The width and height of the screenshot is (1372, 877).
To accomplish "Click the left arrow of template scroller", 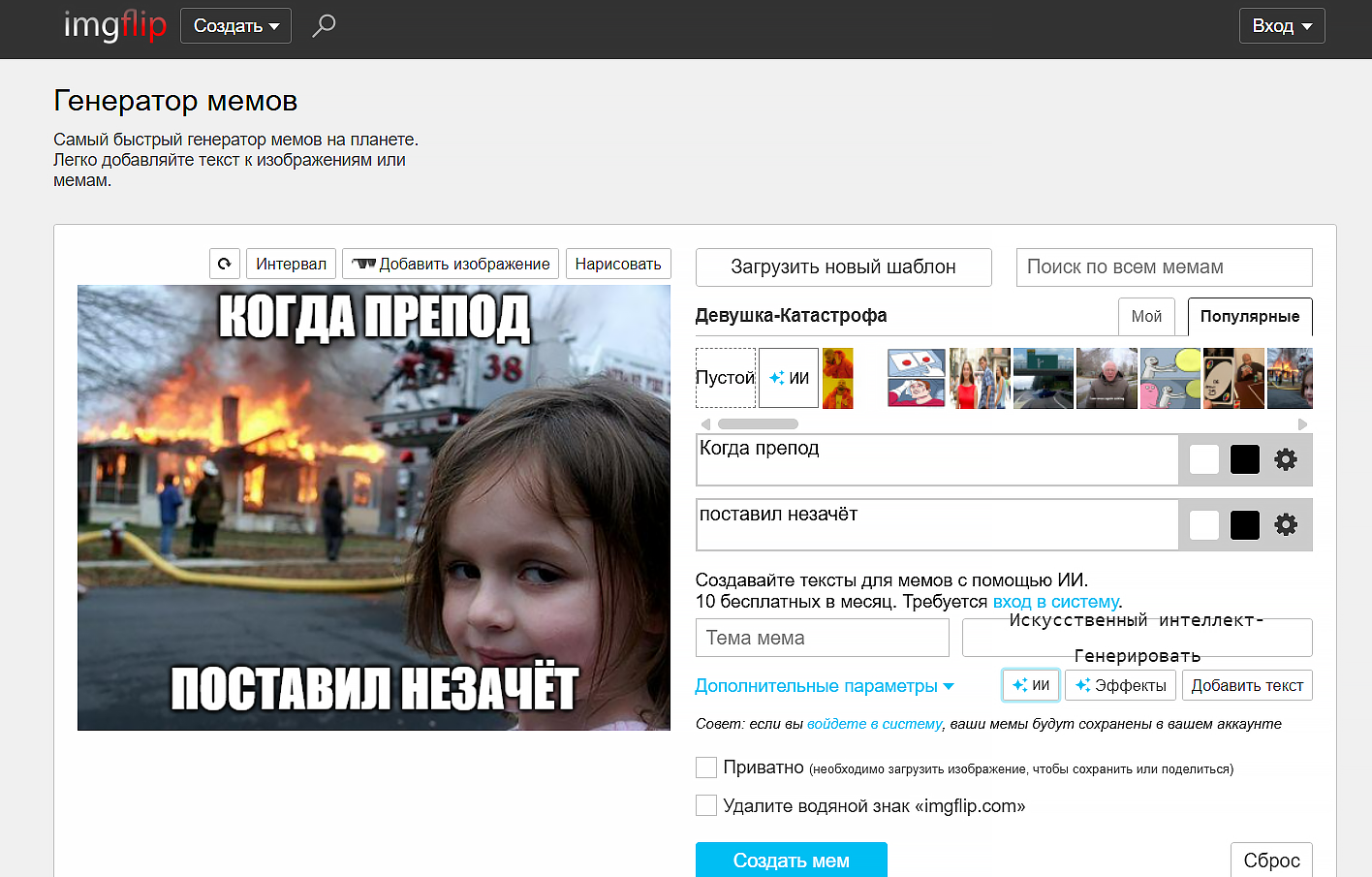I will click(x=705, y=424).
